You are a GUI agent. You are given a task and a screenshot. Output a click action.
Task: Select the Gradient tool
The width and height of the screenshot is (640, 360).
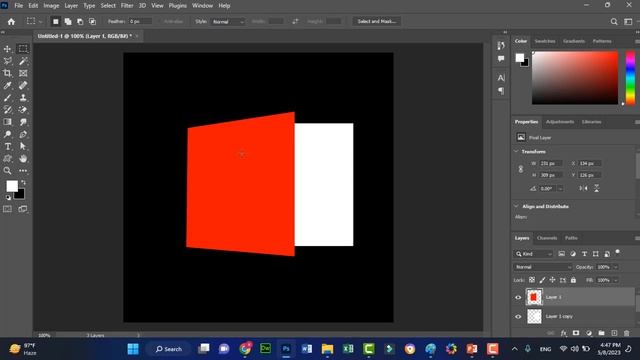(7, 122)
